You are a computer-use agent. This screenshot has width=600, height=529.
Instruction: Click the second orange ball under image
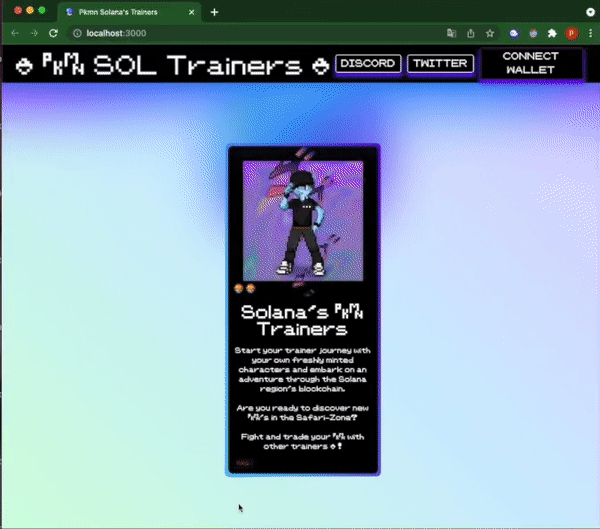pos(251,288)
